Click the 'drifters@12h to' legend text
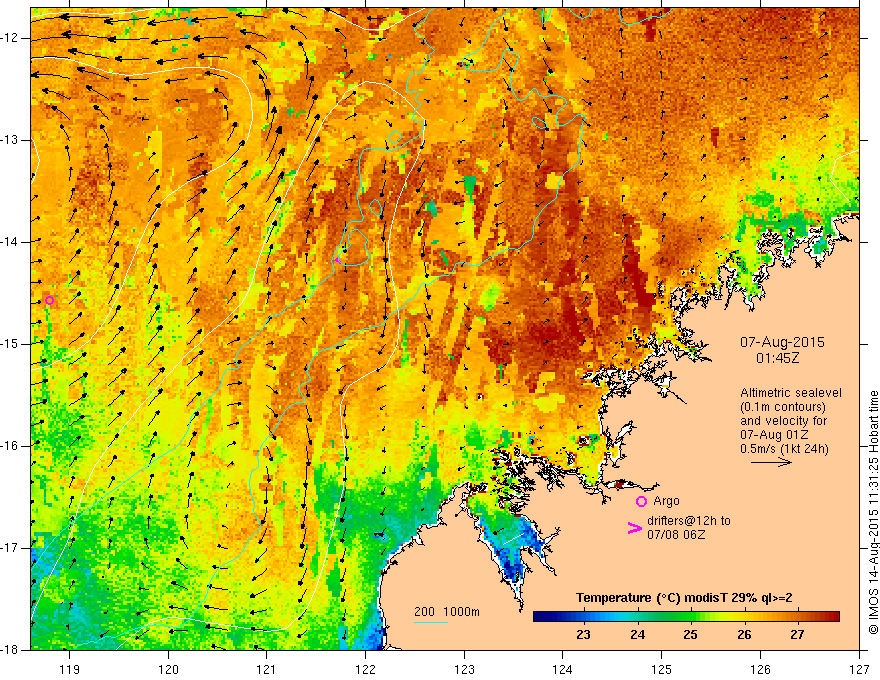The image size is (880, 680). tap(689, 521)
